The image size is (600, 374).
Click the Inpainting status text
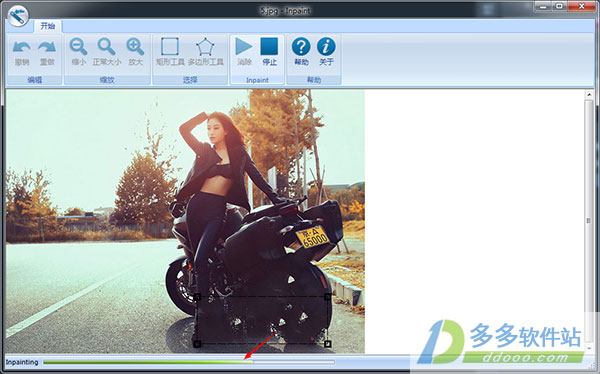point(22,362)
